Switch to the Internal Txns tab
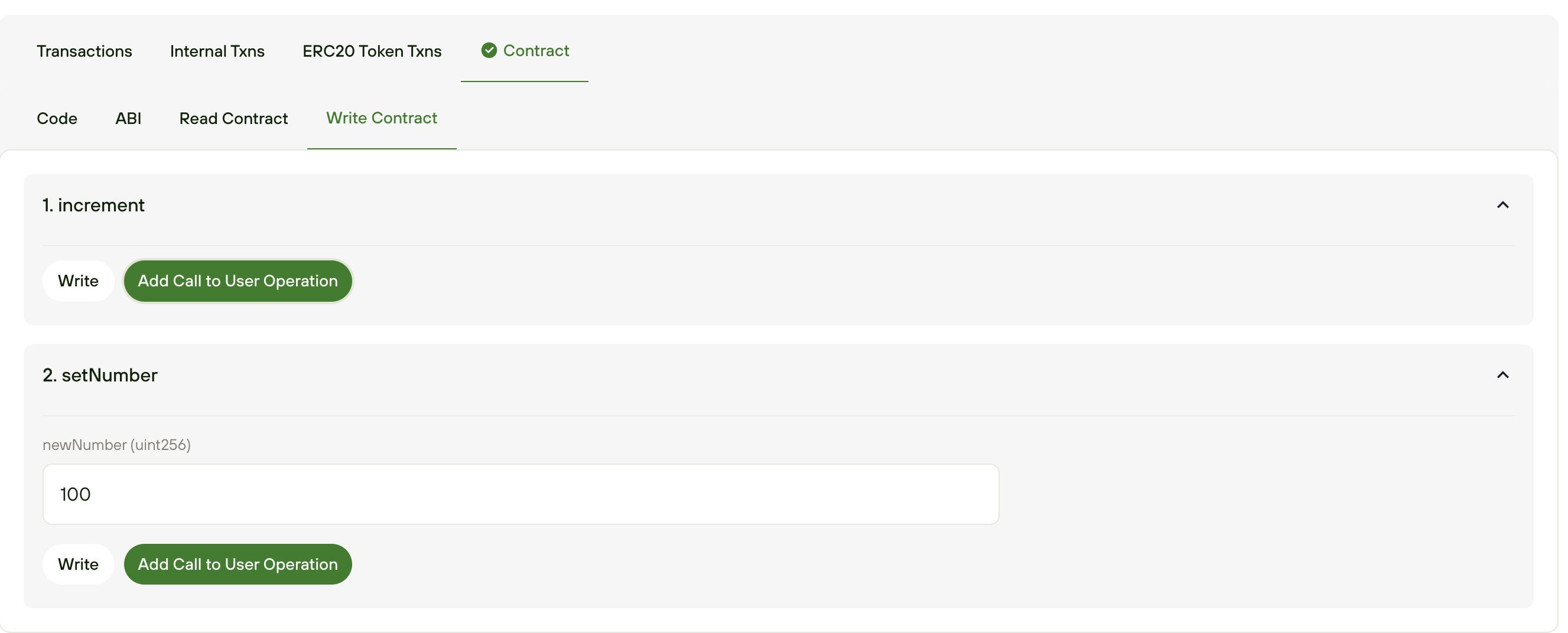This screenshot has height=633, width=1568. click(217, 51)
